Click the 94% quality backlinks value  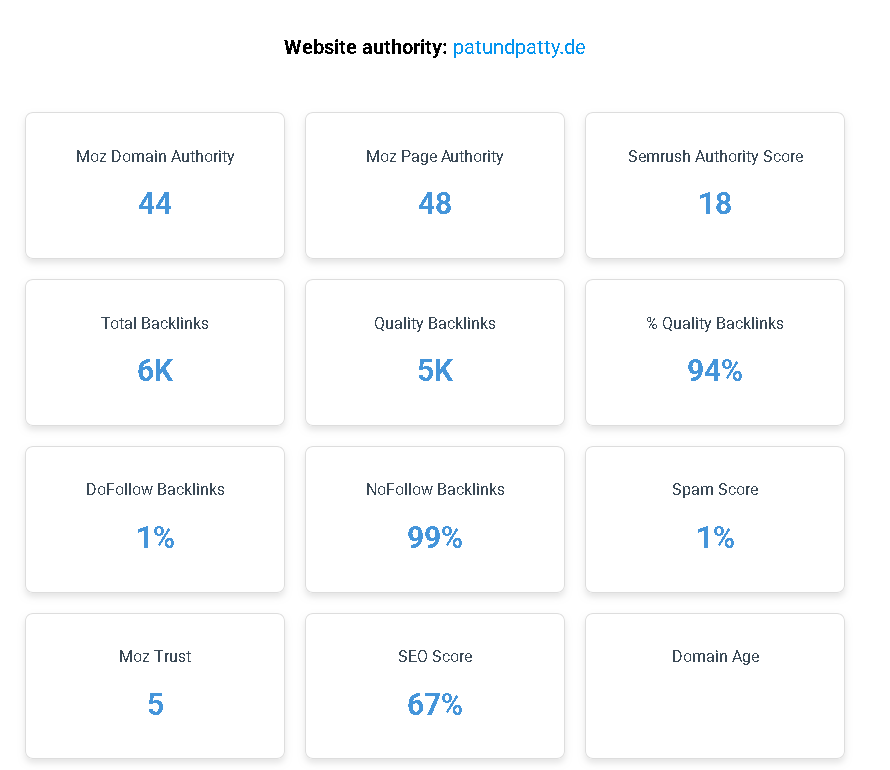pyautogui.click(x=715, y=371)
